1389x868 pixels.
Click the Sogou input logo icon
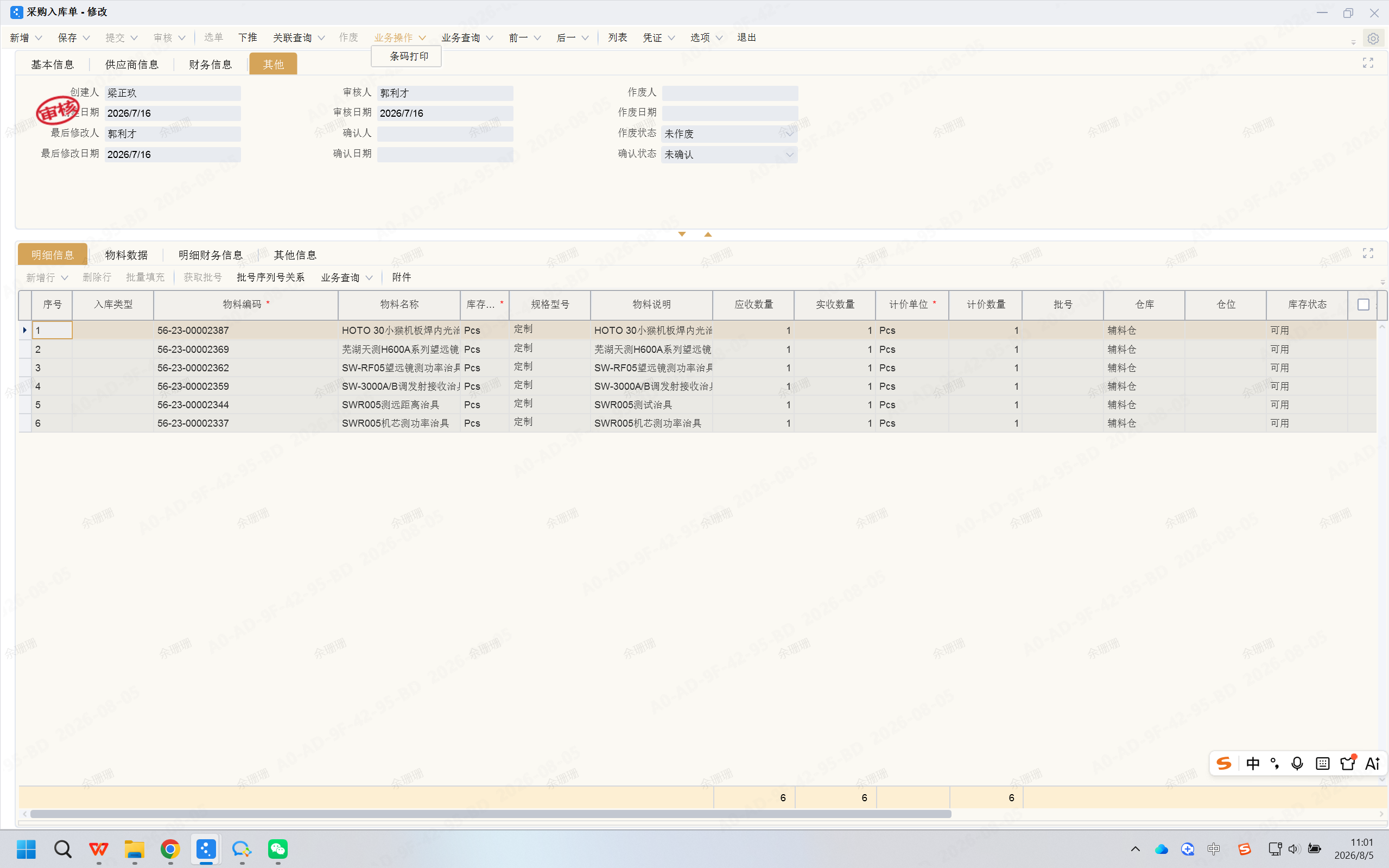coord(1223,764)
